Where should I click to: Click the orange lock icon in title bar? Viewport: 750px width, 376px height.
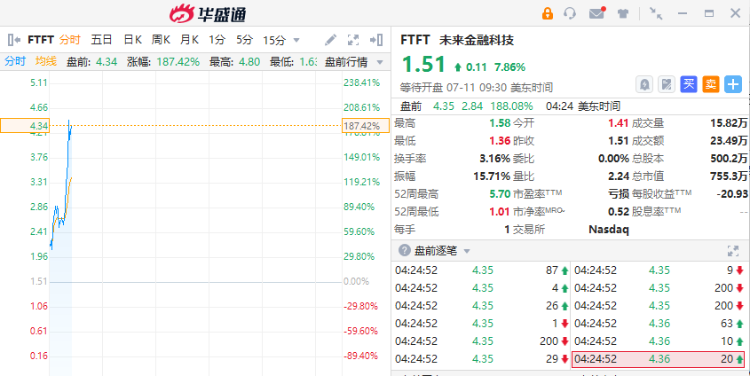coord(547,13)
